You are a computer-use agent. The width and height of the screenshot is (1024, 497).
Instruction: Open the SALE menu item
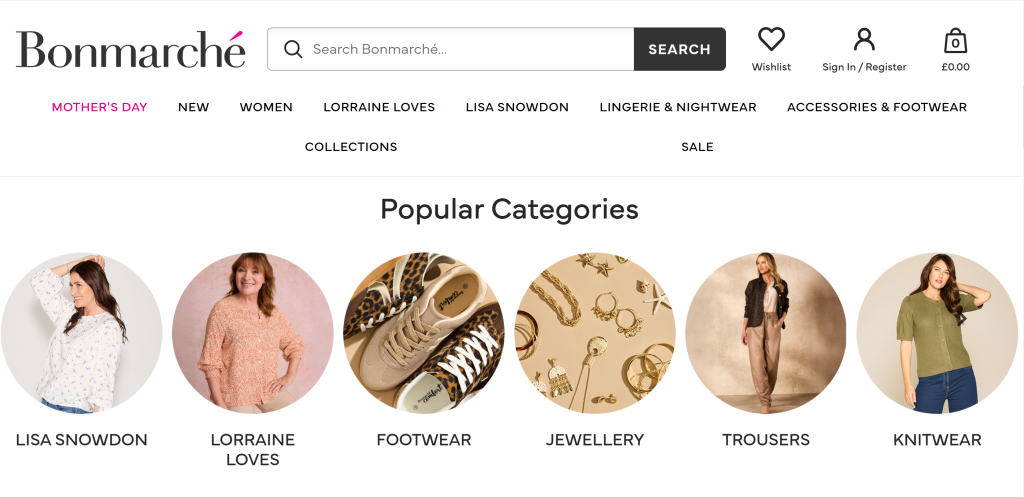pos(697,147)
